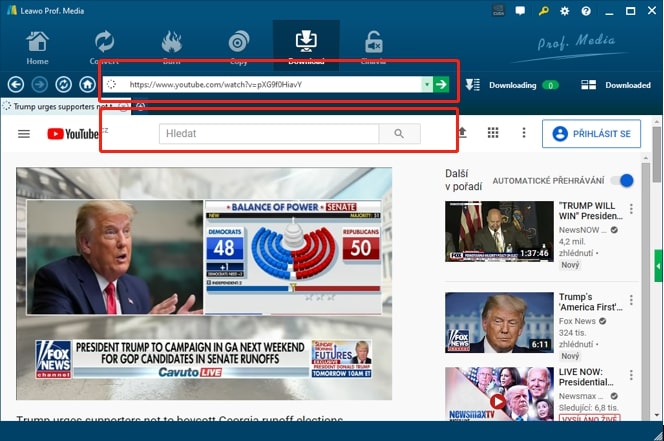Open the YouTube apps grid
Image resolution: width=664 pixels, height=441 pixels.
(493, 133)
